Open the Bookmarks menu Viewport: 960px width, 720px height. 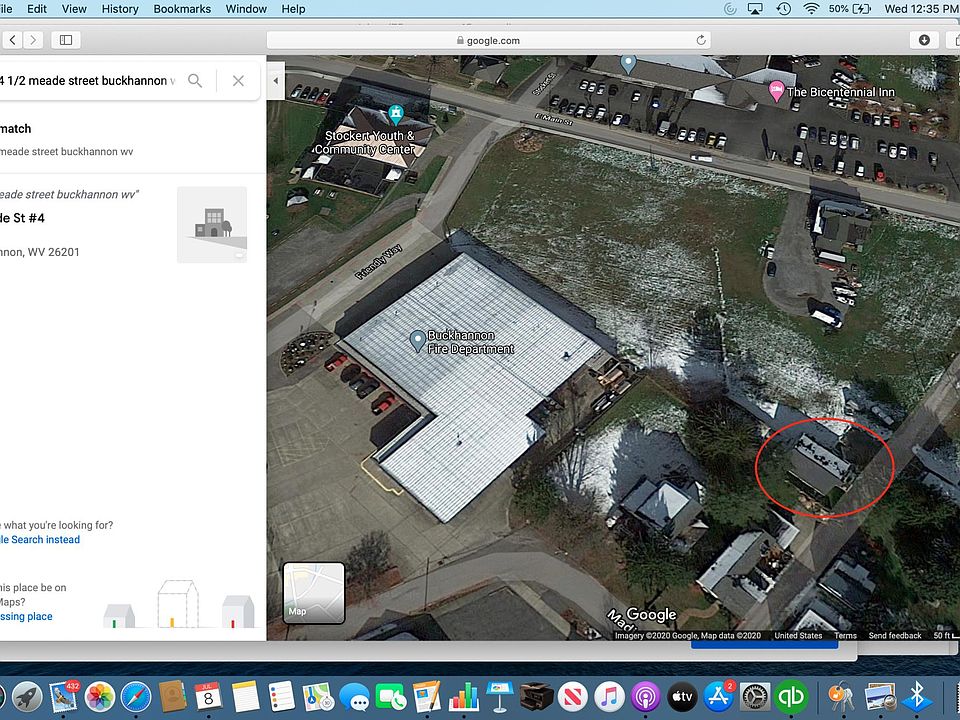pyautogui.click(x=182, y=9)
